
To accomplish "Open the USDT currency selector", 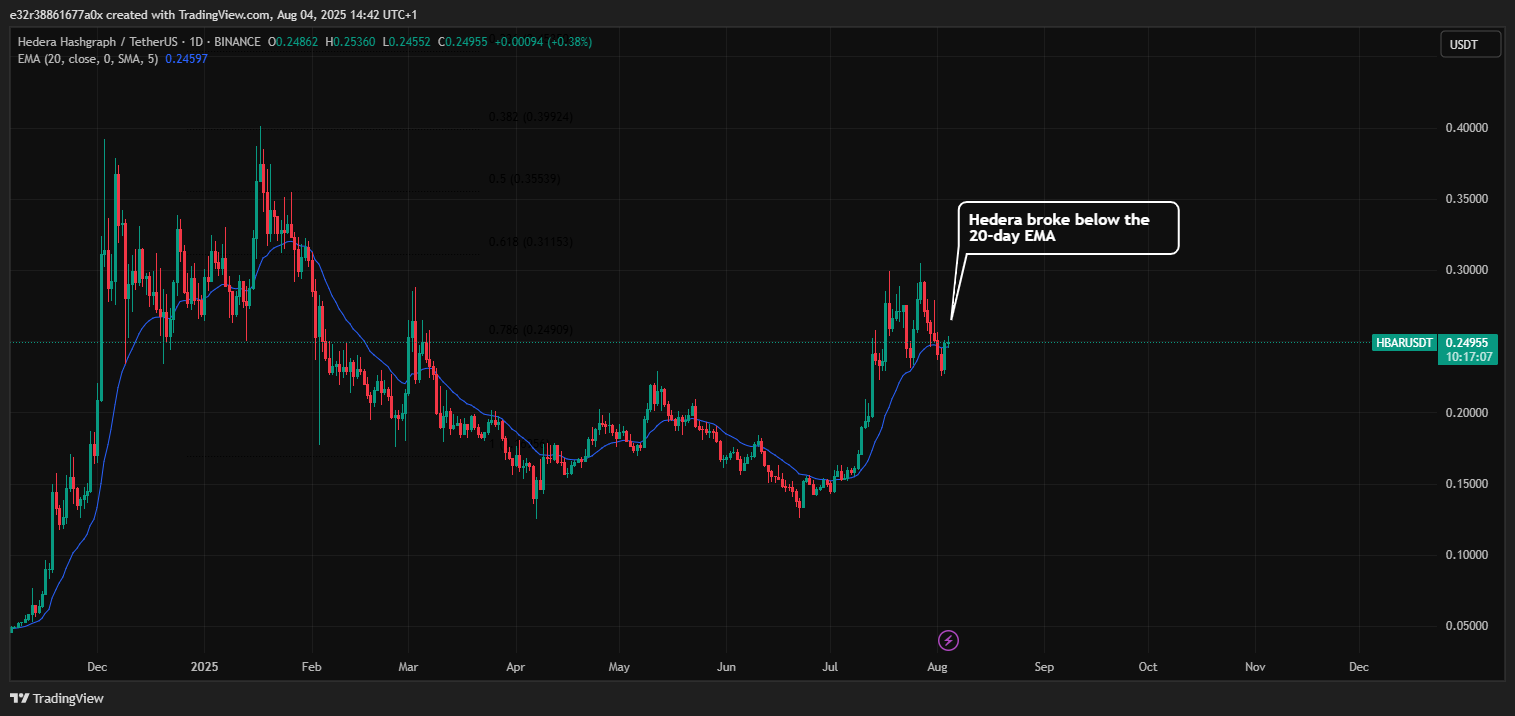I will 1470,43.
